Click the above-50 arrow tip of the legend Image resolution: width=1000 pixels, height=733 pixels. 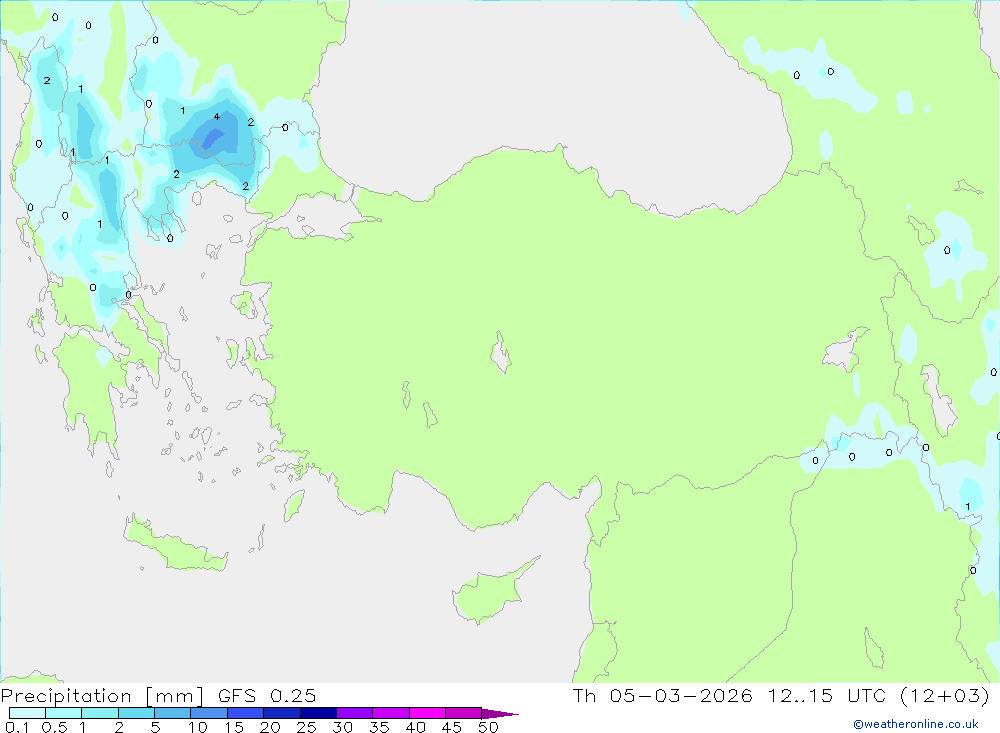click(x=499, y=714)
